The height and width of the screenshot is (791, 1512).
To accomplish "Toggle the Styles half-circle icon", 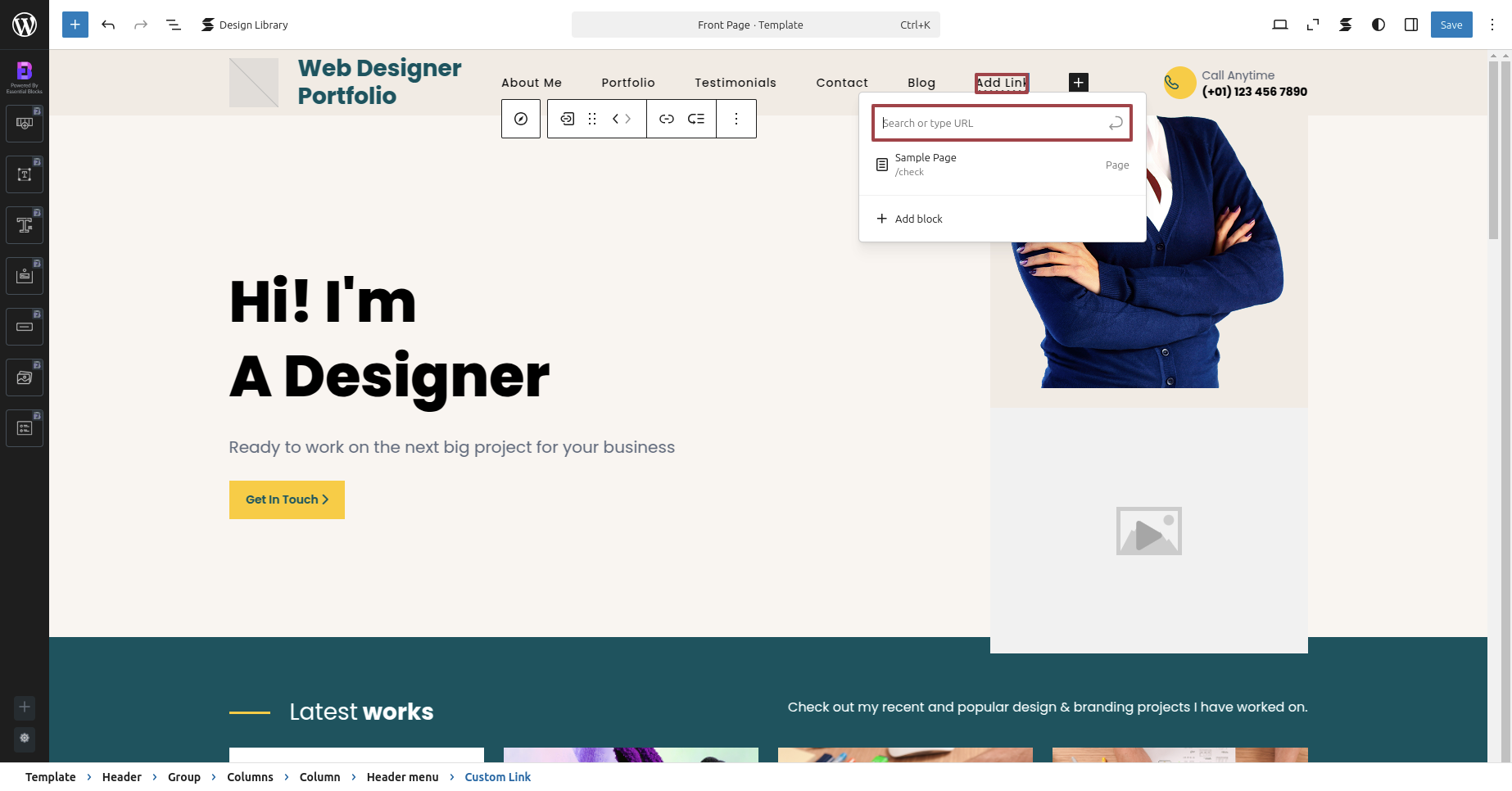I will (1378, 25).
